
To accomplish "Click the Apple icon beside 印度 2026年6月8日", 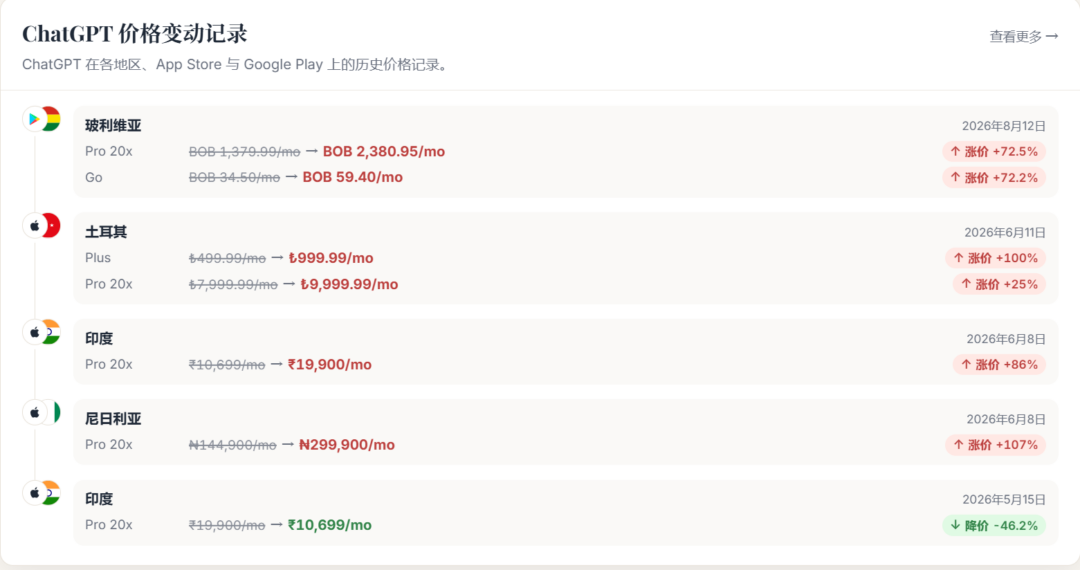I will [x=34, y=332].
